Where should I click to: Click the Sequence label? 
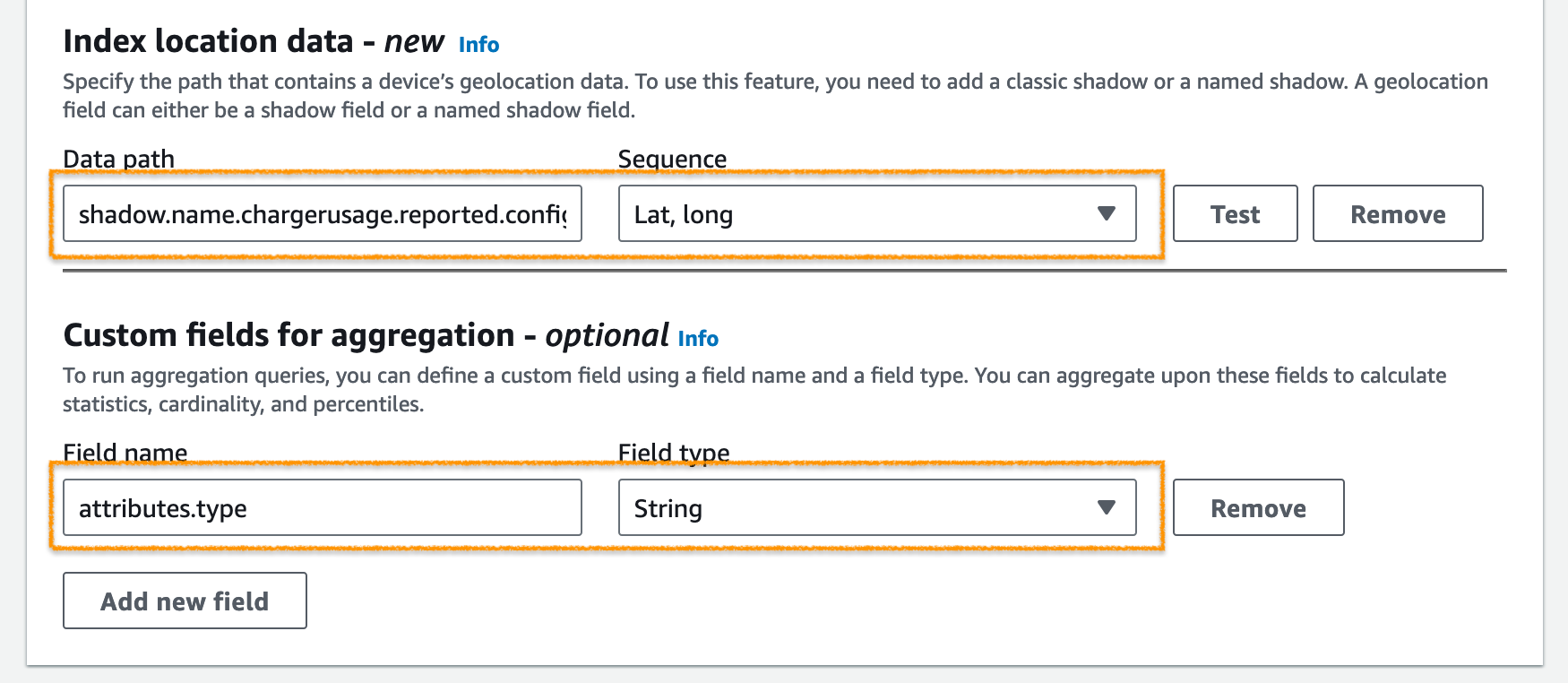pyautogui.click(x=672, y=159)
